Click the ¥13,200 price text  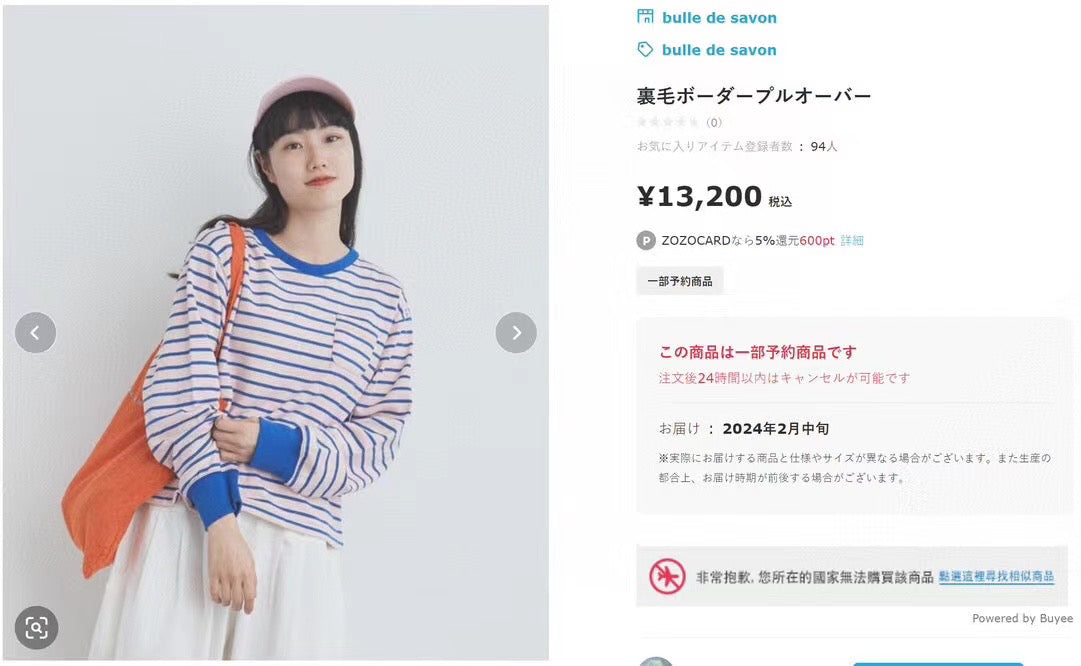pyautogui.click(x=699, y=197)
